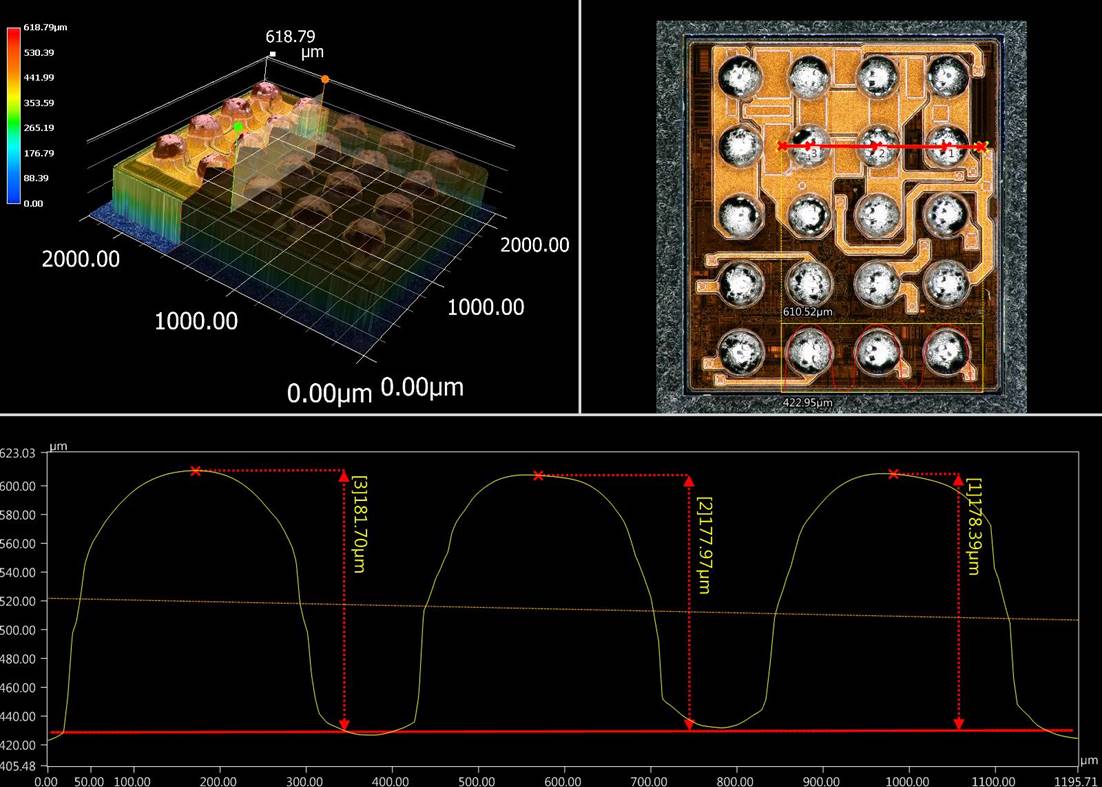Image resolution: width=1102 pixels, height=787 pixels.
Task: Select the red X peak marker on first bump
Action: coord(196,471)
